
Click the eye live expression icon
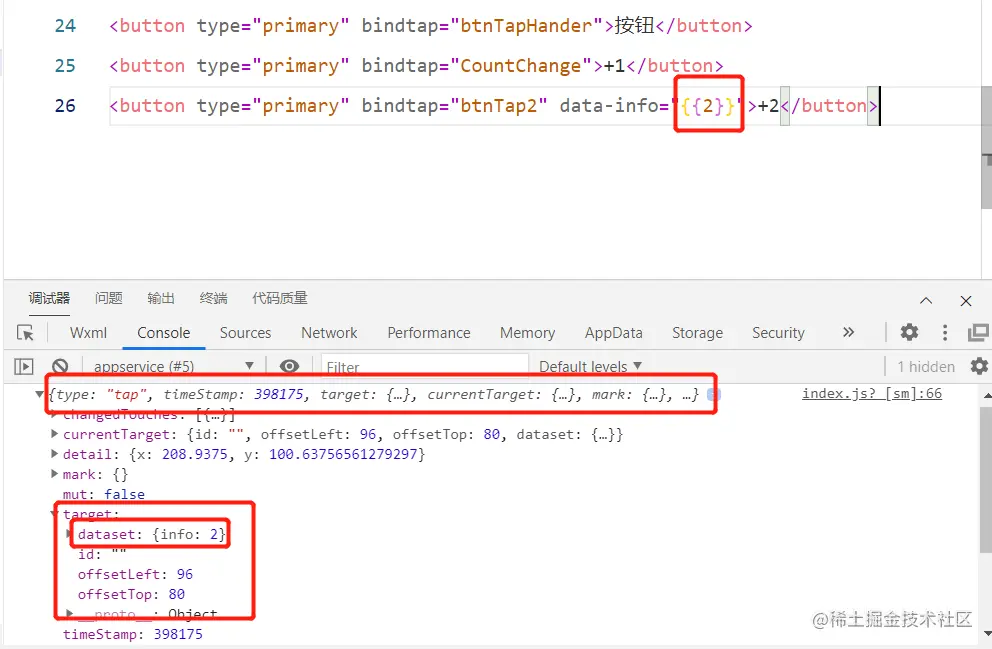tap(289, 366)
